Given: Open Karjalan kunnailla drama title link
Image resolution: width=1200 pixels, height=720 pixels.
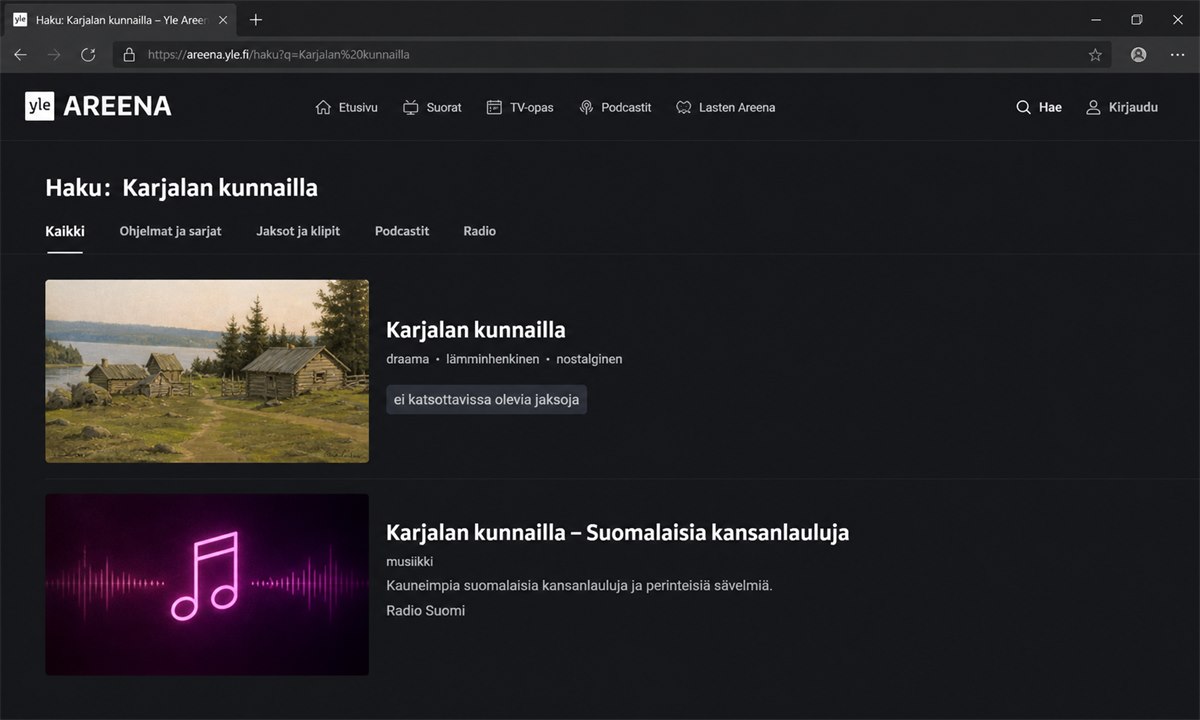Looking at the screenshot, I should [x=476, y=330].
